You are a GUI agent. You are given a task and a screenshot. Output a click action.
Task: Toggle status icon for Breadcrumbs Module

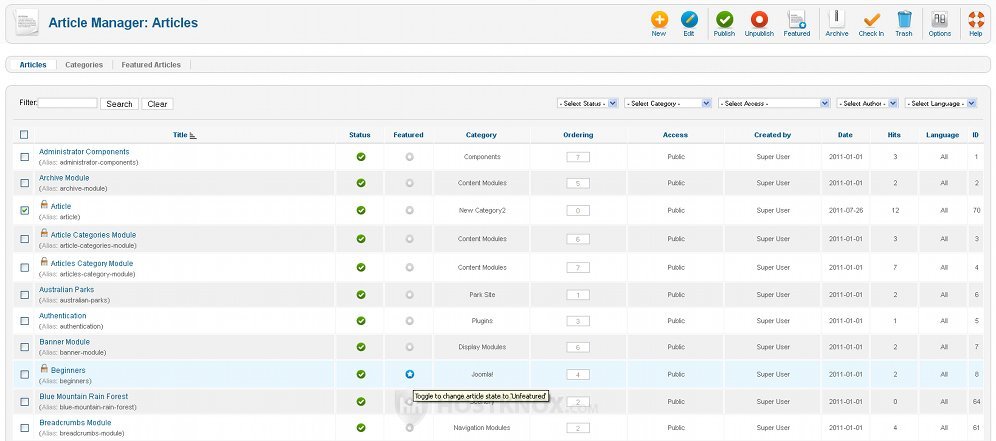click(361, 428)
